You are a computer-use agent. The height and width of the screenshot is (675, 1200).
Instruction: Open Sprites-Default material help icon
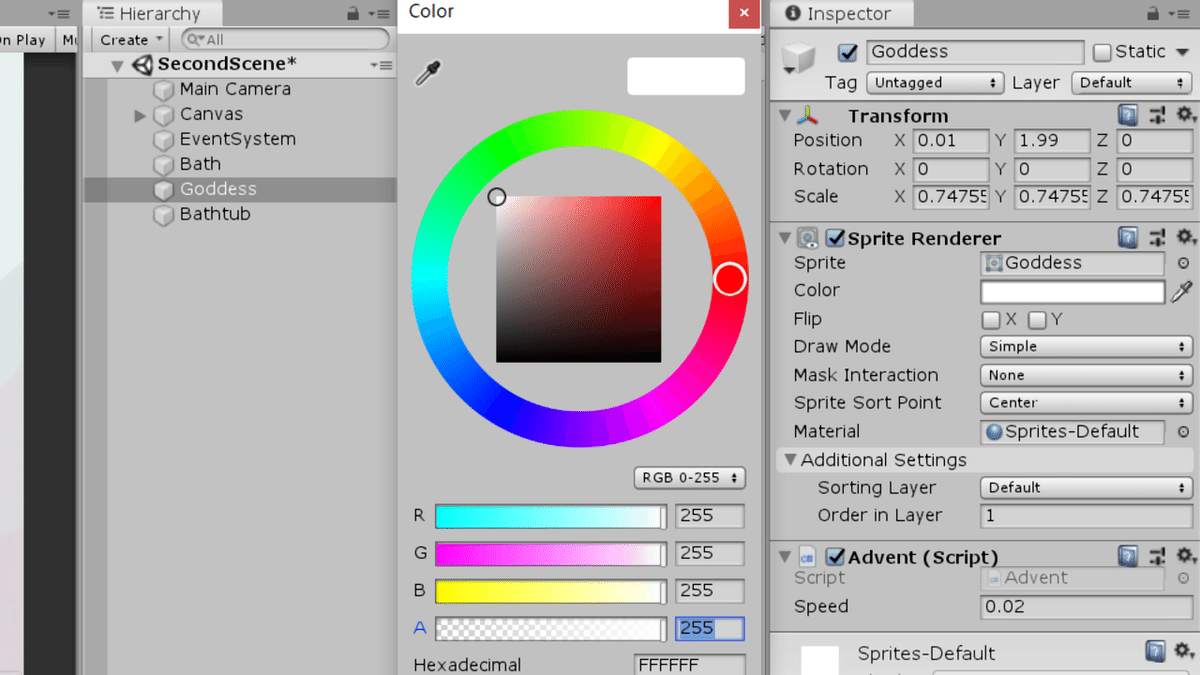pyautogui.click(x=1155, y=652)
